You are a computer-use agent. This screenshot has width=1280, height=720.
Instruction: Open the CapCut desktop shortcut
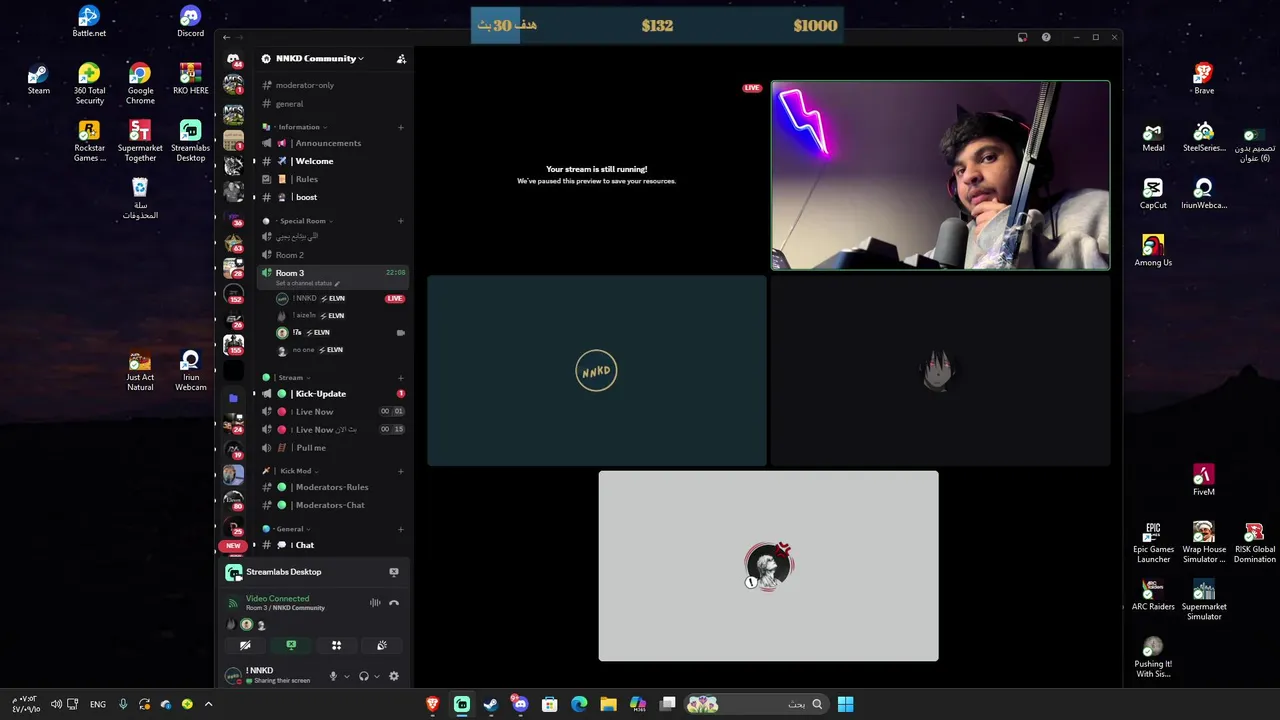tap(1153, 193)
